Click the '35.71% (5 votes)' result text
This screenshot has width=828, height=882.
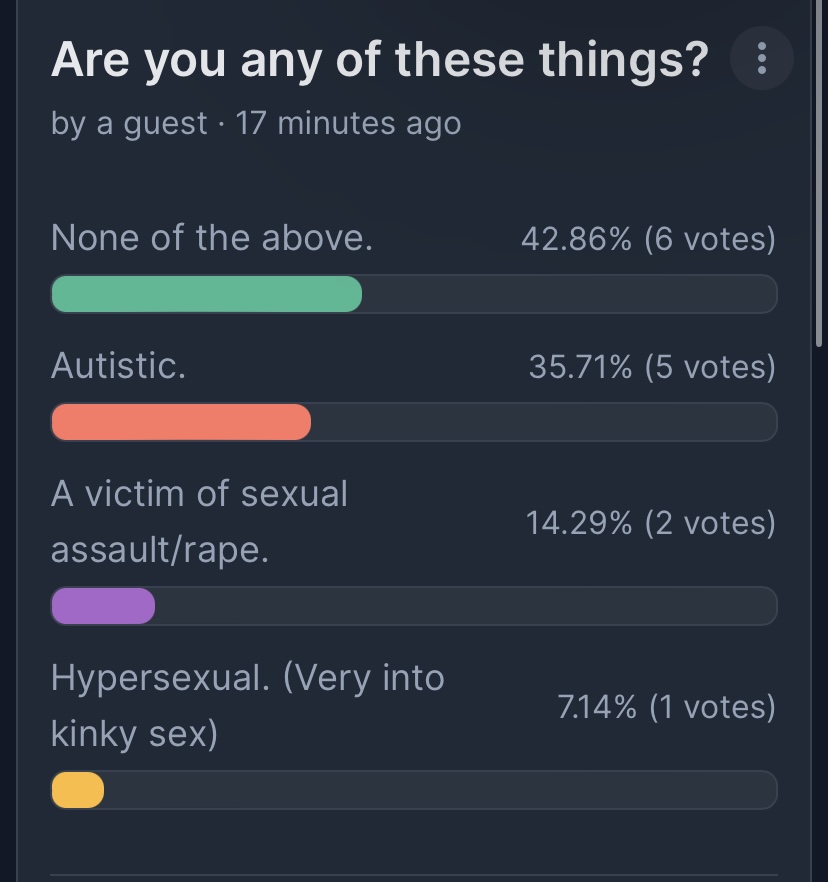(x=652, y=367)
